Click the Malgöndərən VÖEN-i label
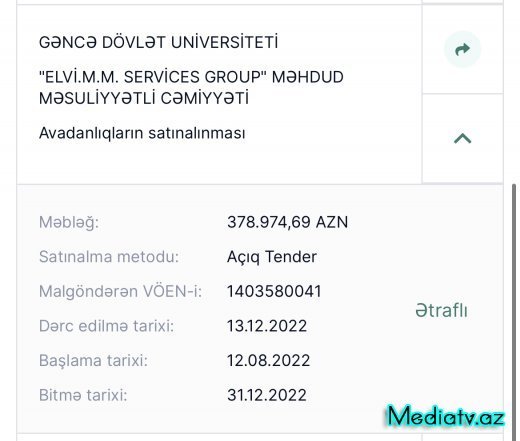Screen dimensions: 520x441 click(121, 291)
